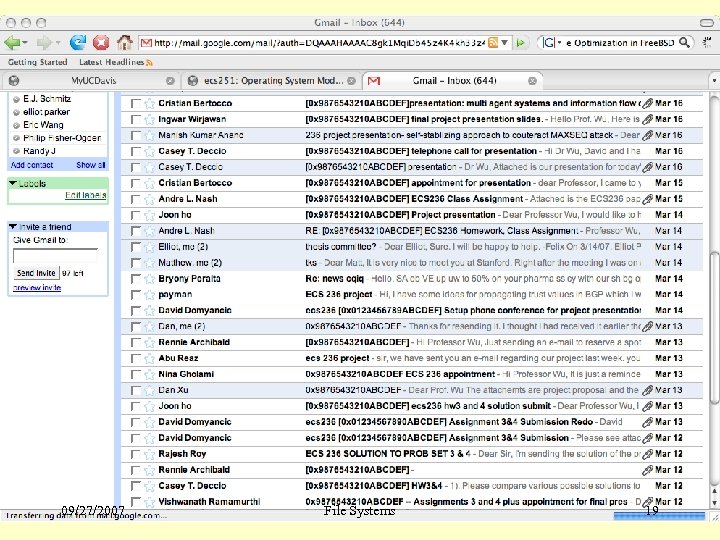Screen dimensions: 720x540
Task: Check the Cristian Bertocco presentation multi agent email
Action: (x=135, y=103)
